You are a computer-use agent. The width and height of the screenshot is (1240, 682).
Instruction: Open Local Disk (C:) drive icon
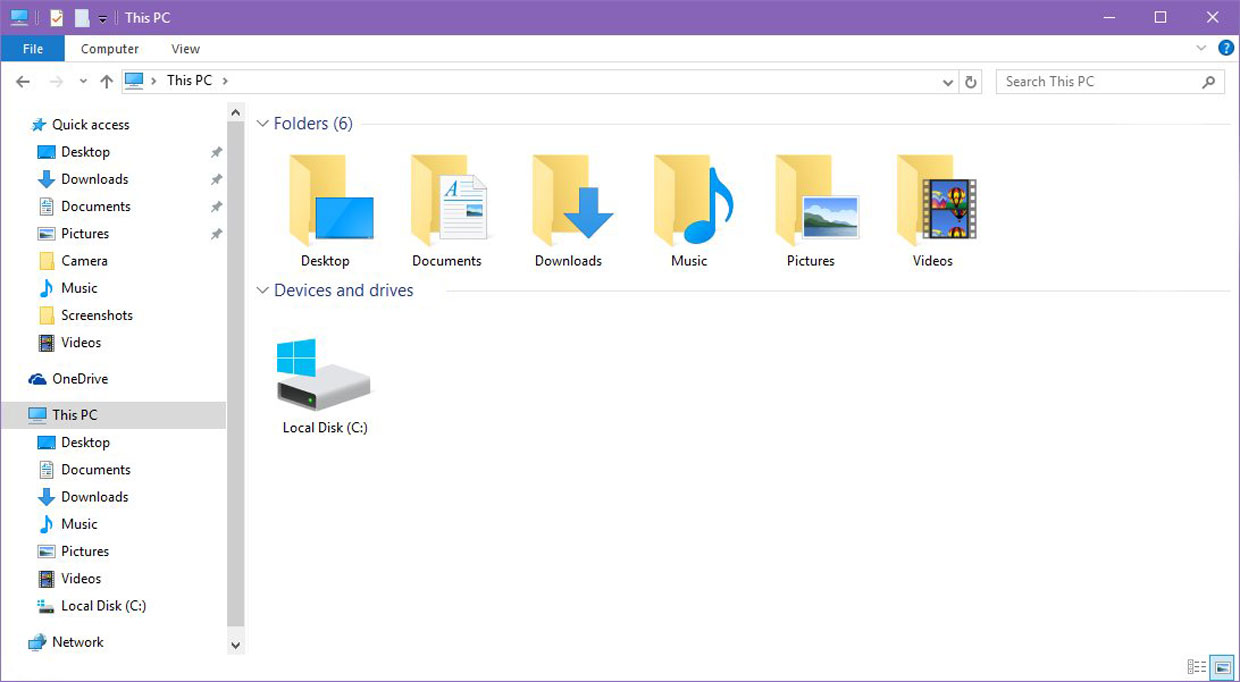pos(324,376)
